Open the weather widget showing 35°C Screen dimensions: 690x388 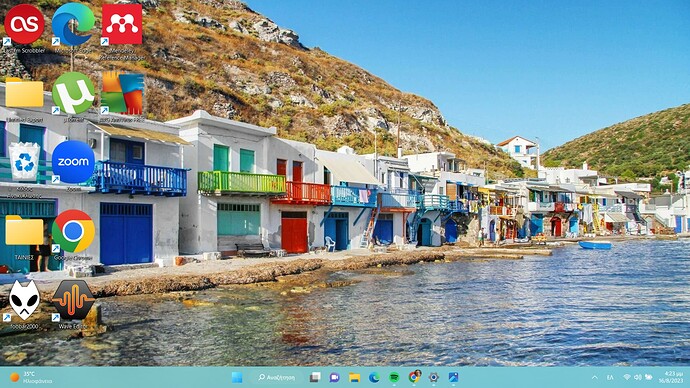coord(31,377)
